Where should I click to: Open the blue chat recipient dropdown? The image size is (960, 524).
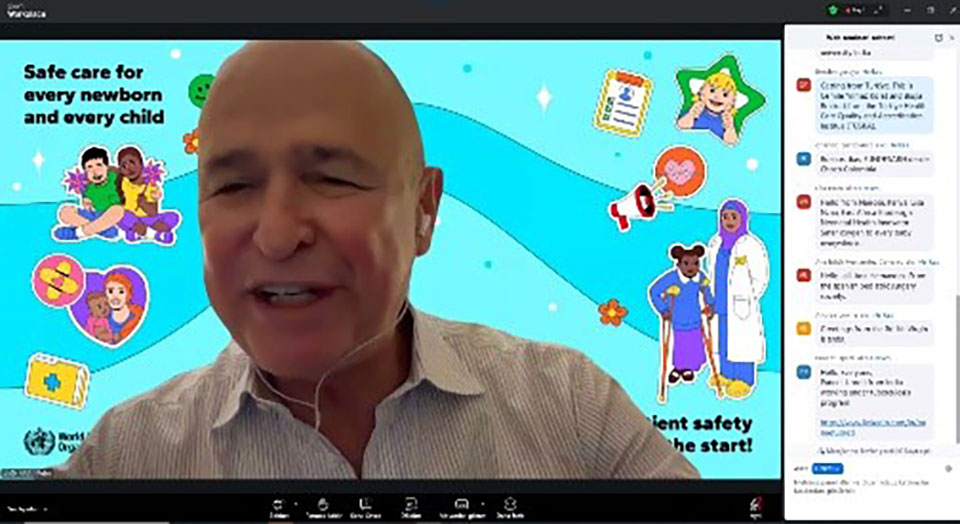point(828,467)
